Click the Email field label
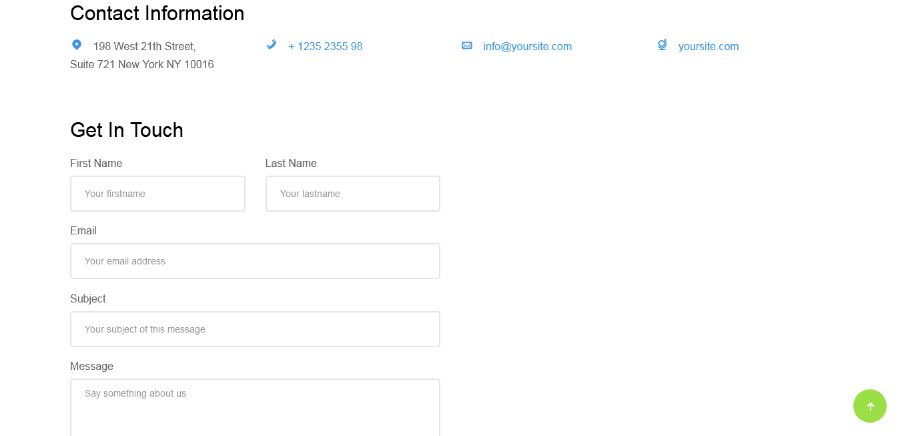 click(x=83, y=231)
